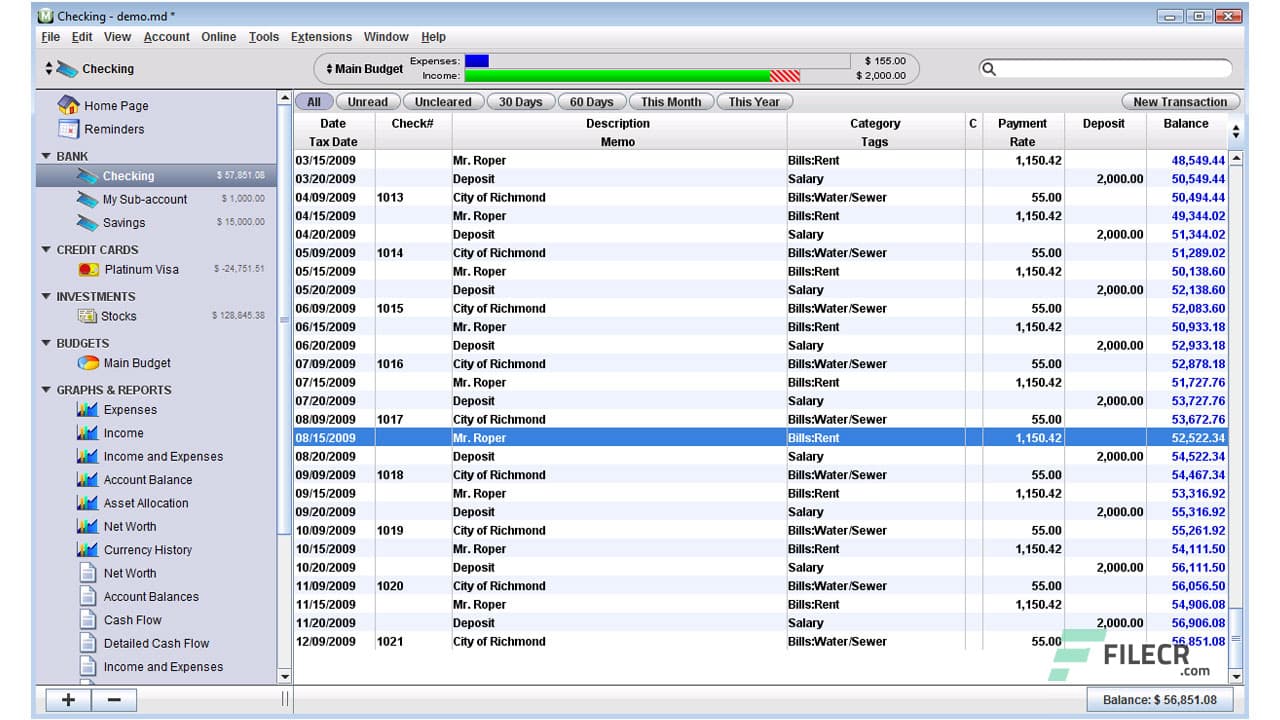Viewport: 1280px width, 720px height.
Task: Select the Platinum Visa credit card icon
Action: [88, 269]
